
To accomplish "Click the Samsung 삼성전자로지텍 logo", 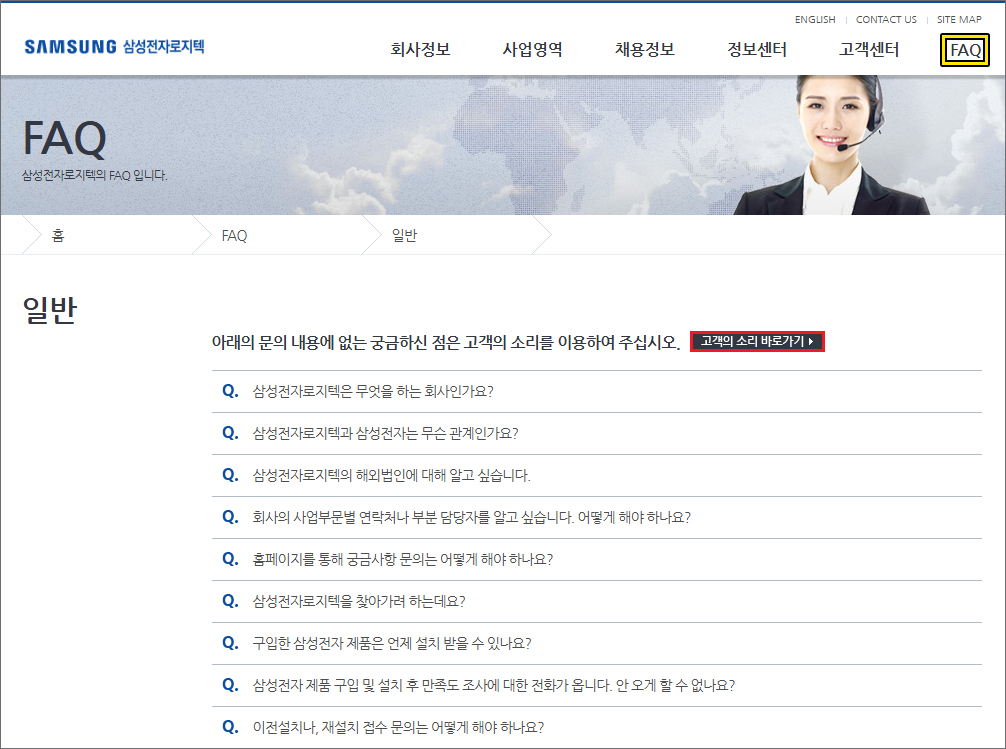I will (114, 47).
